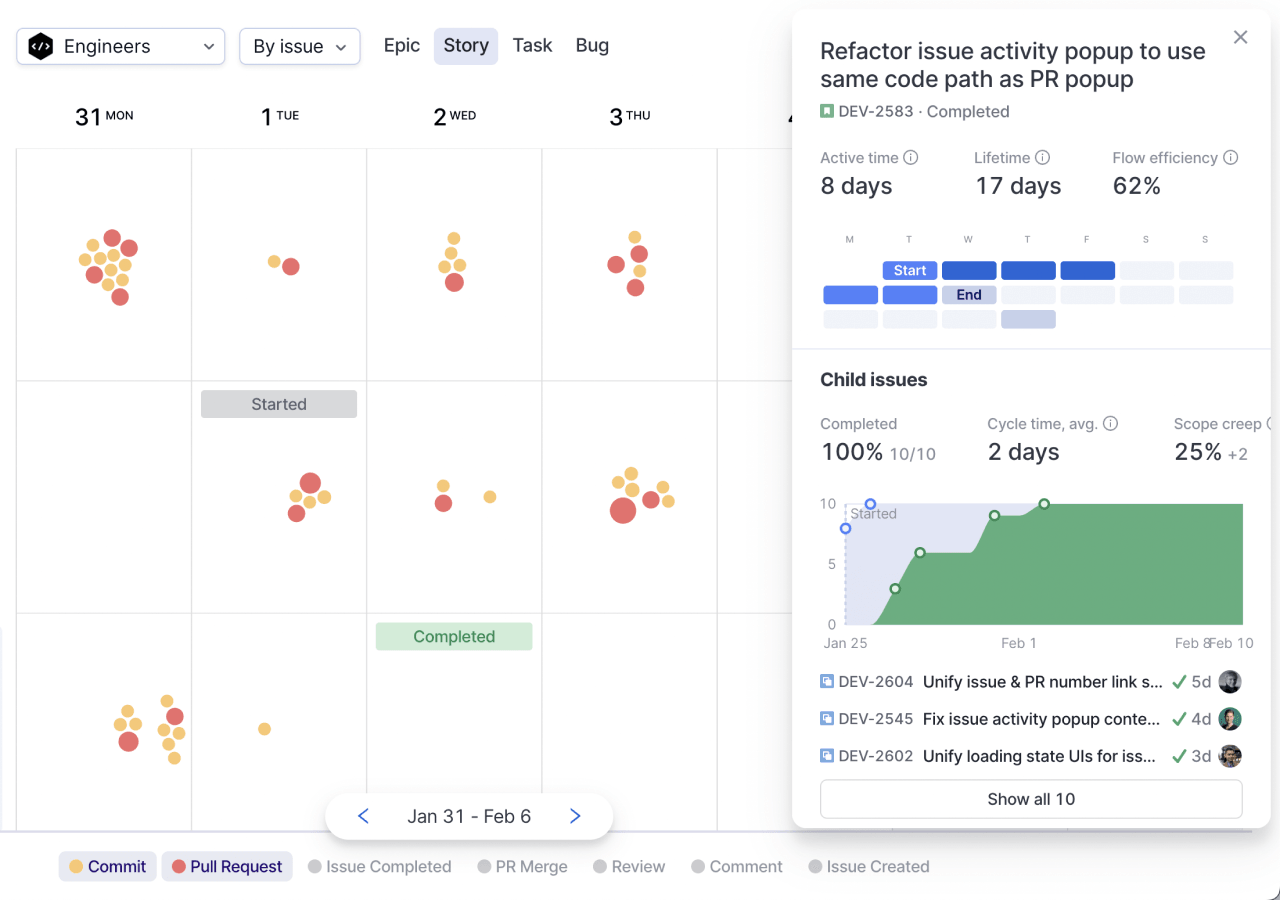This screenshot has width=1280, height=900.
Task: Enable the PR Merge legend filter
Action: tap(522, 867)
